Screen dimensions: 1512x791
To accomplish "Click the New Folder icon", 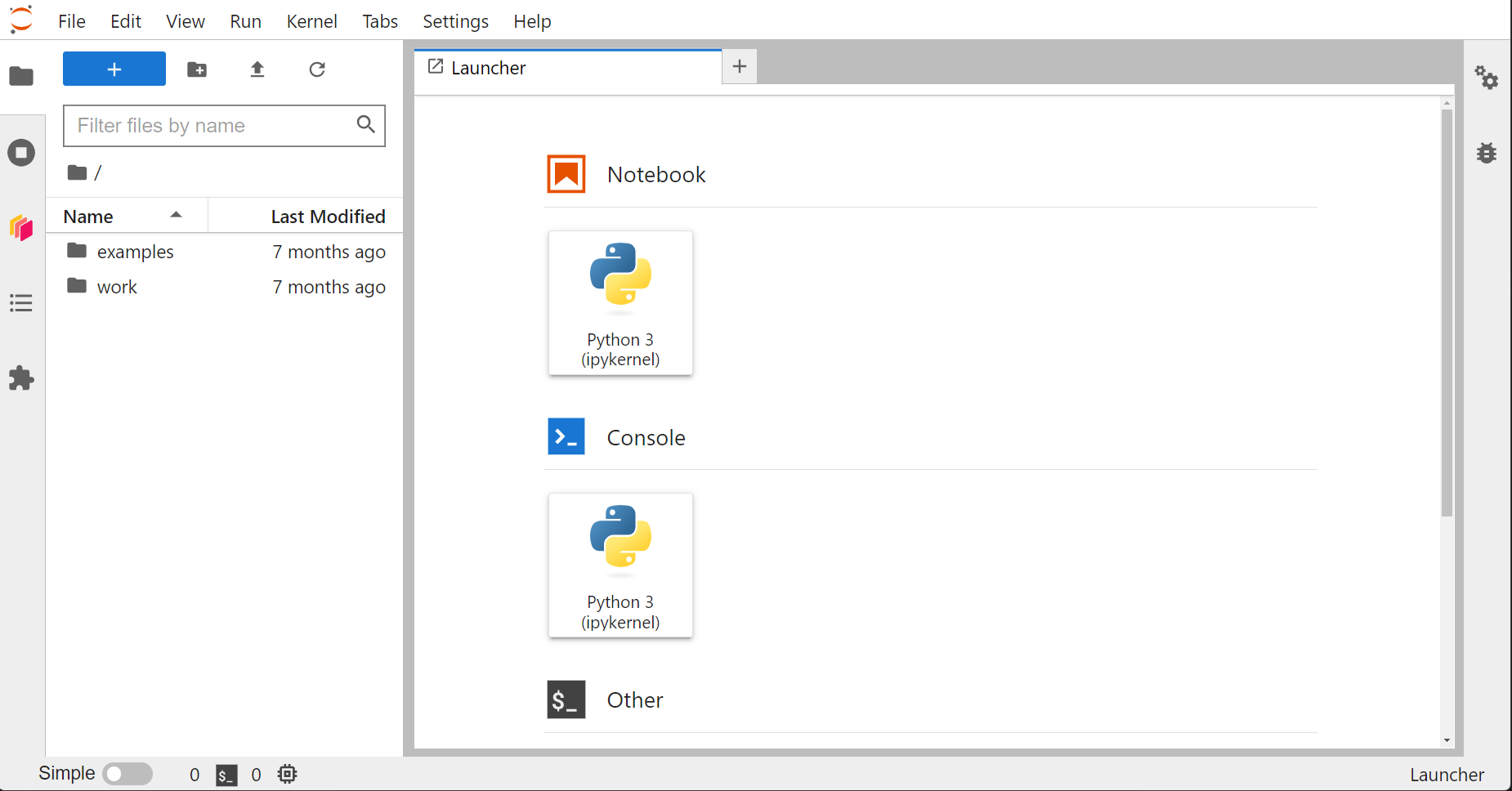I will [197, 69].
